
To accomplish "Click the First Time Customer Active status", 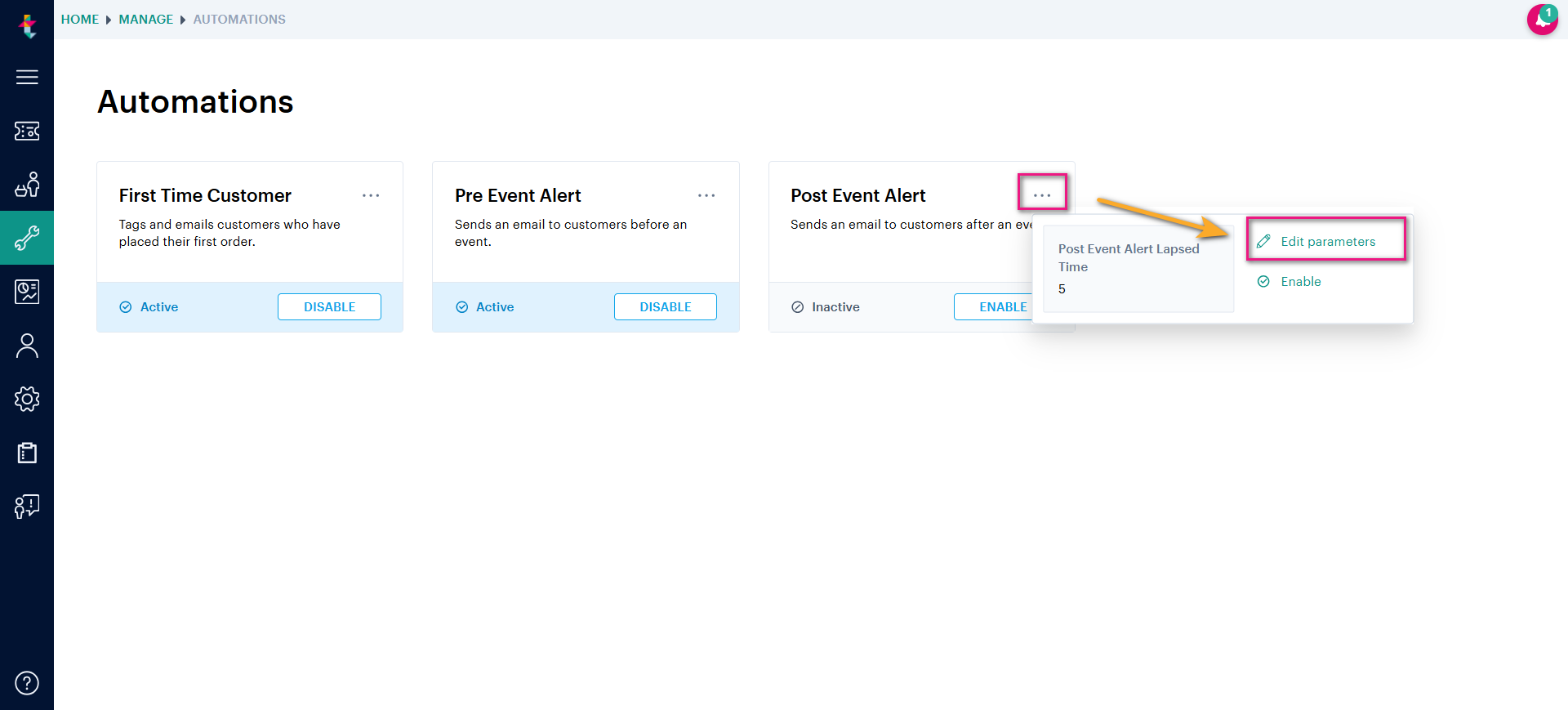I will pyautogui.click(x=149, y=307).
